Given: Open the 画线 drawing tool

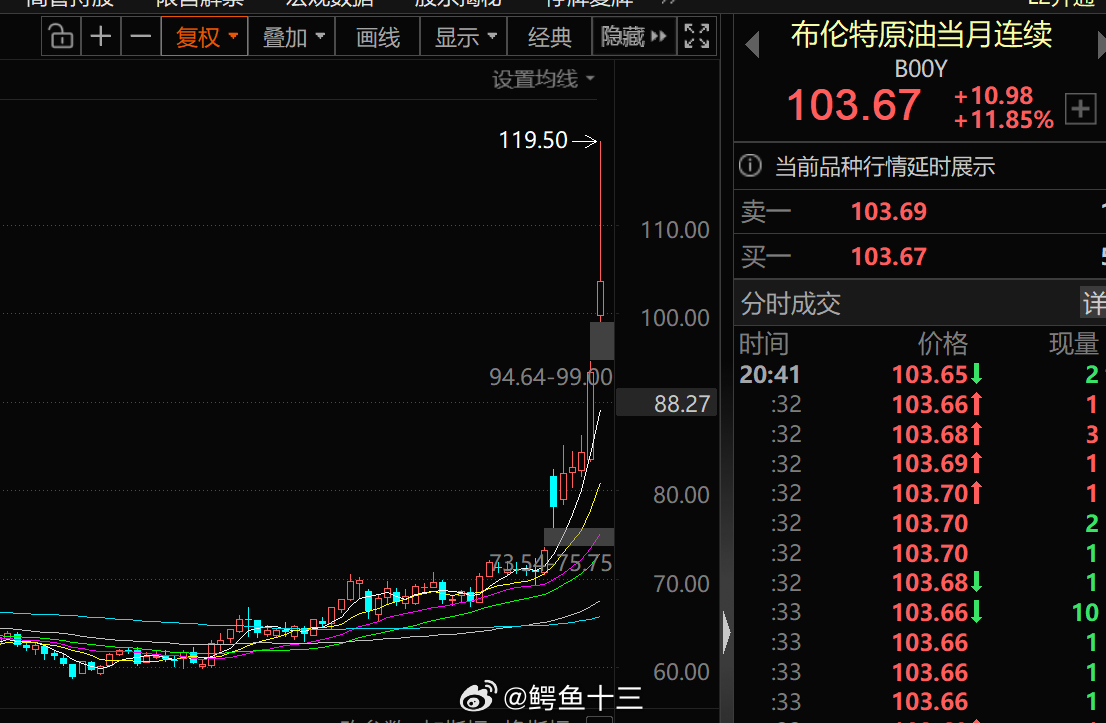Looking at the screenshot, I should (x=377, y=35).
